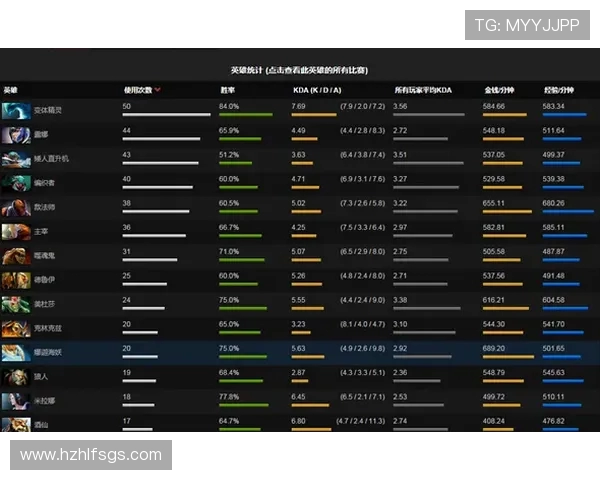Viewport: 600px width, 480px height.
Task: Click the 548.18 gold value for 露娜
Action: [x=494, y=131]
